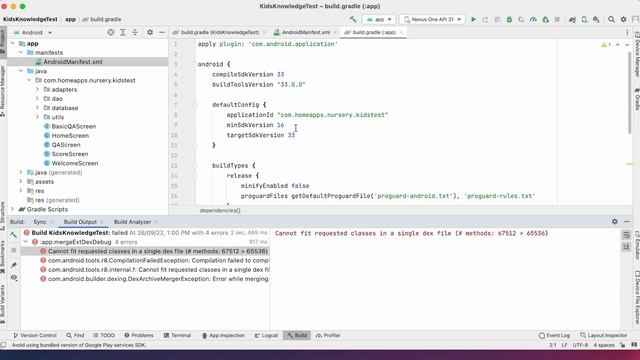Close the build.gradle (:app) tab
The image size is (640, 360).
(401, 32)
